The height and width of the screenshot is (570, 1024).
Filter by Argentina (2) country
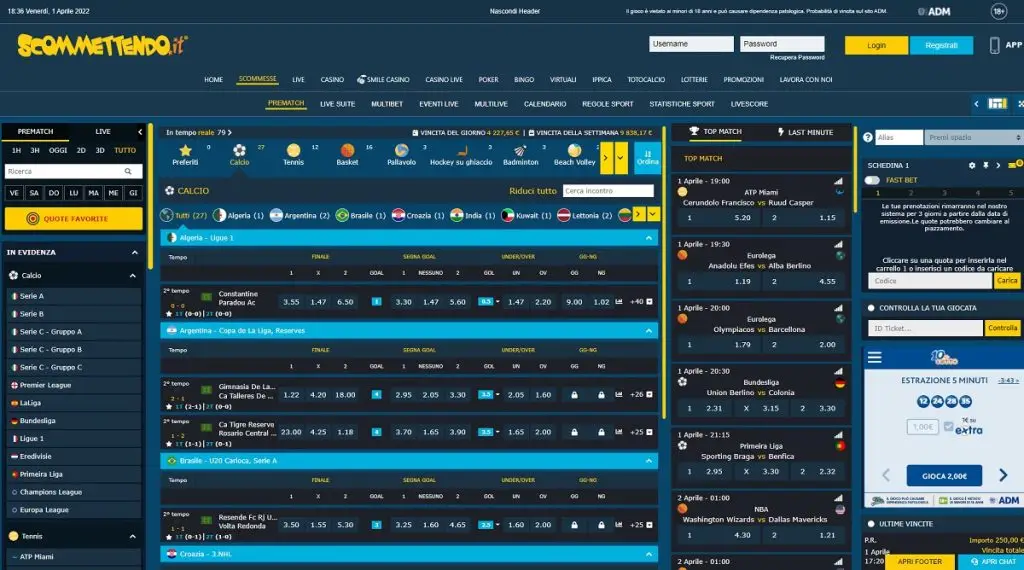coord(300,215)
